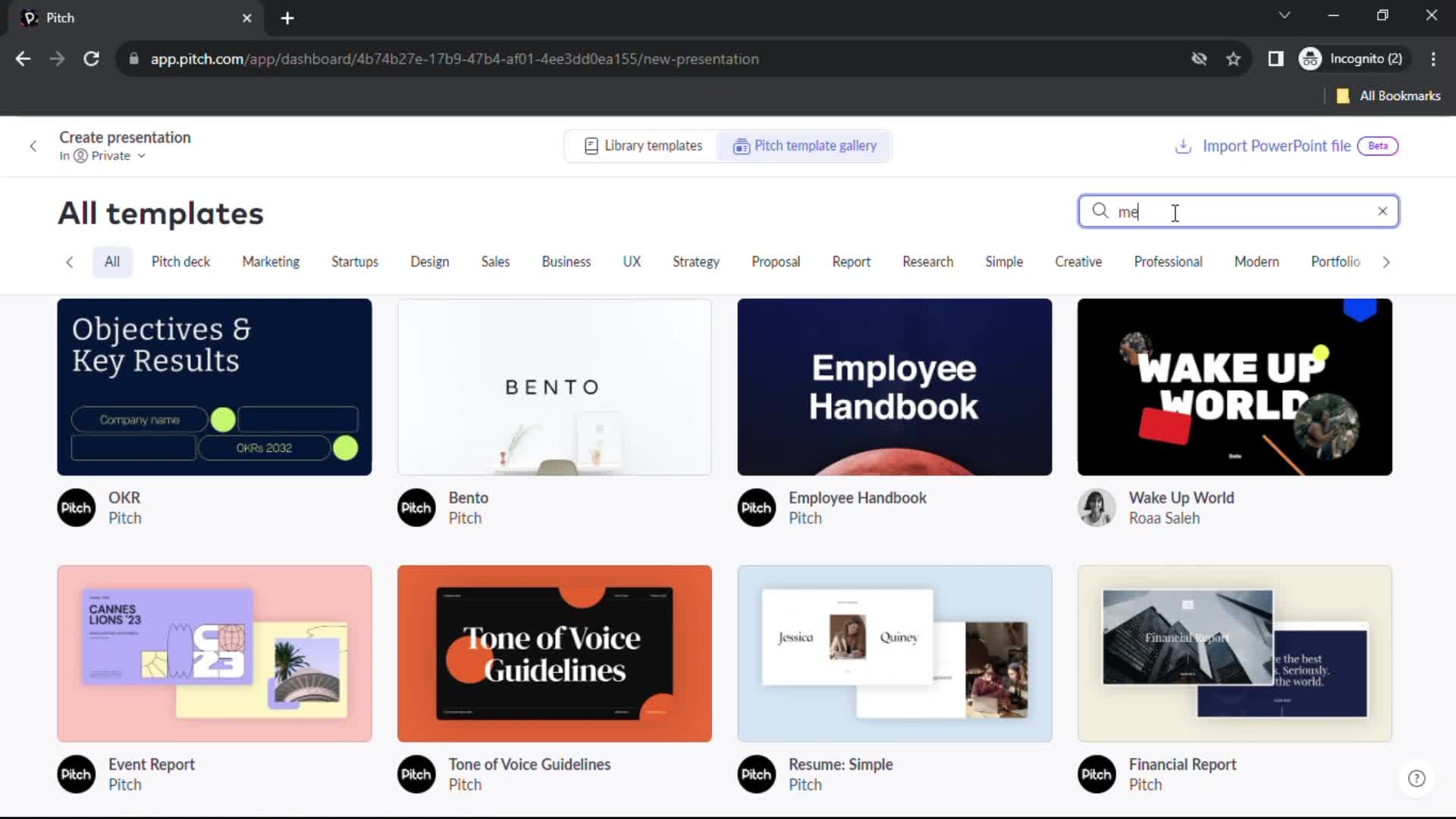Click Pitch avatar next to Event Report
The image size is (1456, 819).
pos(77,774)
